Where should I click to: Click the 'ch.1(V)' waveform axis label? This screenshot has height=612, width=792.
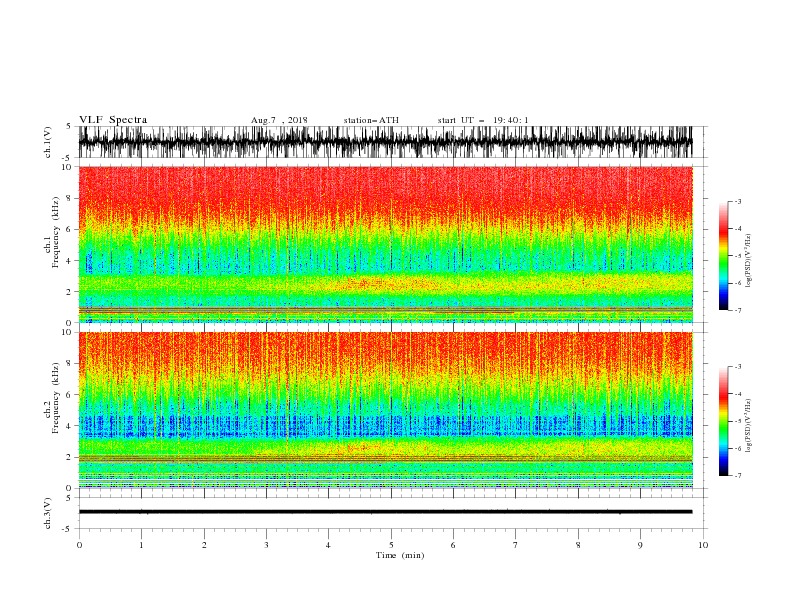pyautogui.click(x=48, y=141)
